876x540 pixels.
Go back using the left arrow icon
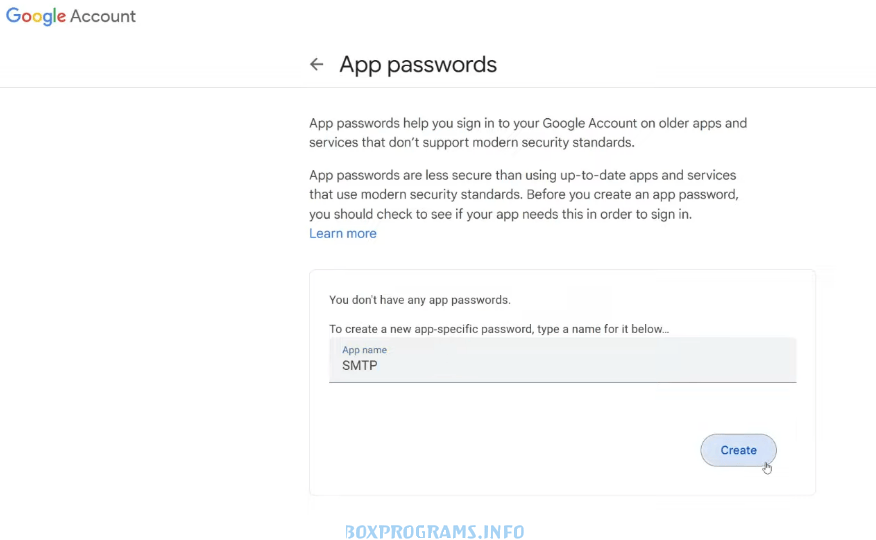(317, 65)
